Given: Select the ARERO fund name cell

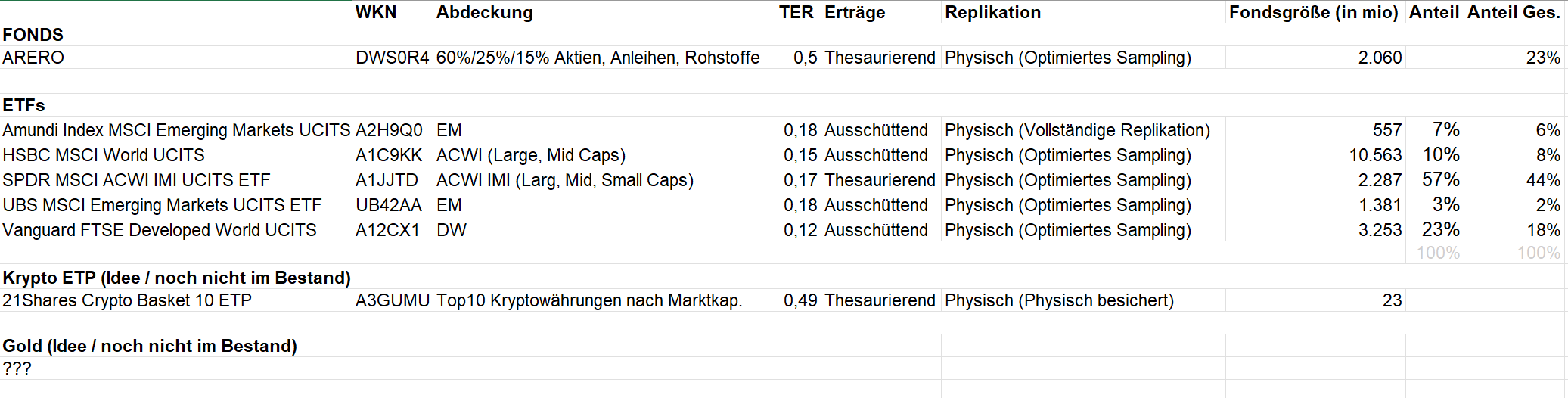Looking at the screenshot, I should (34, 58).
